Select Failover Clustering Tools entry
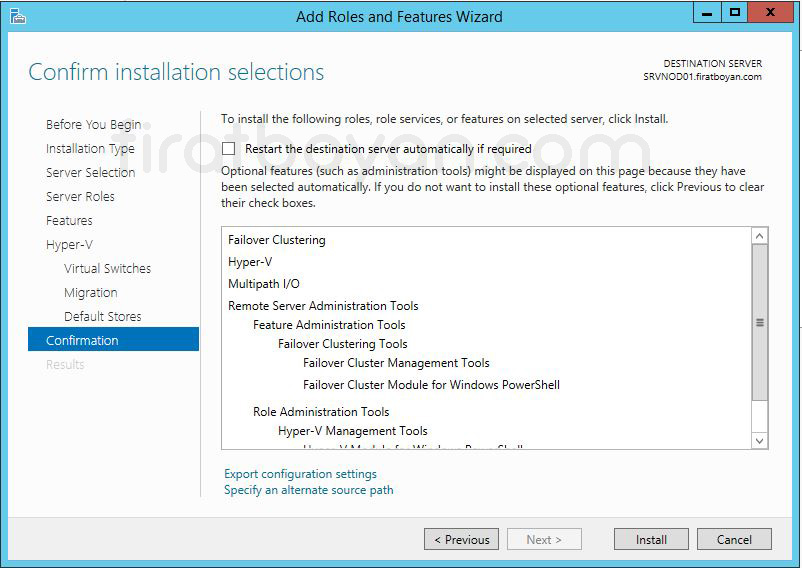The width and height of the screenshot is (802, 568). 343,344
